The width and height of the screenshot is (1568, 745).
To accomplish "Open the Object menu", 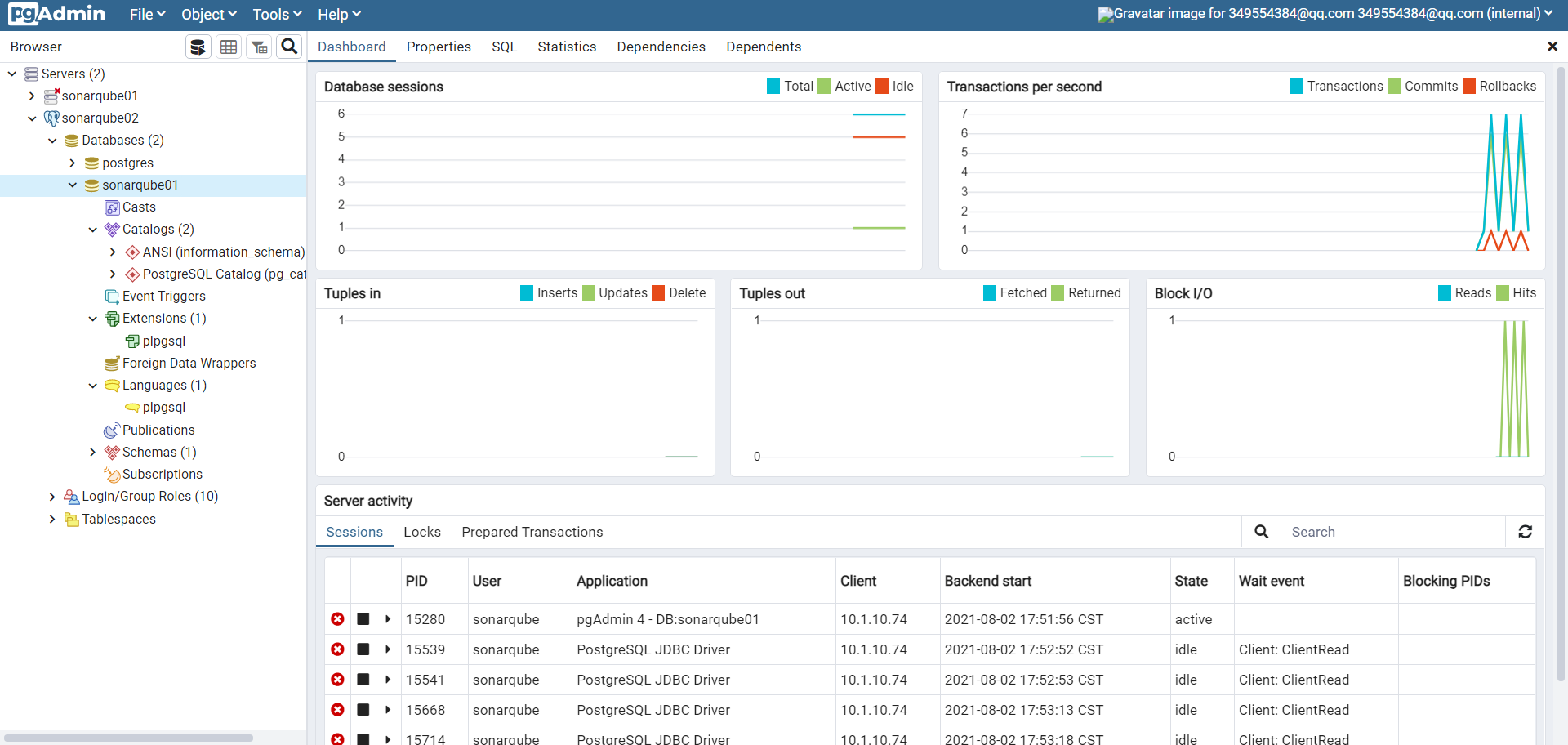I will (x=209, y=15).
